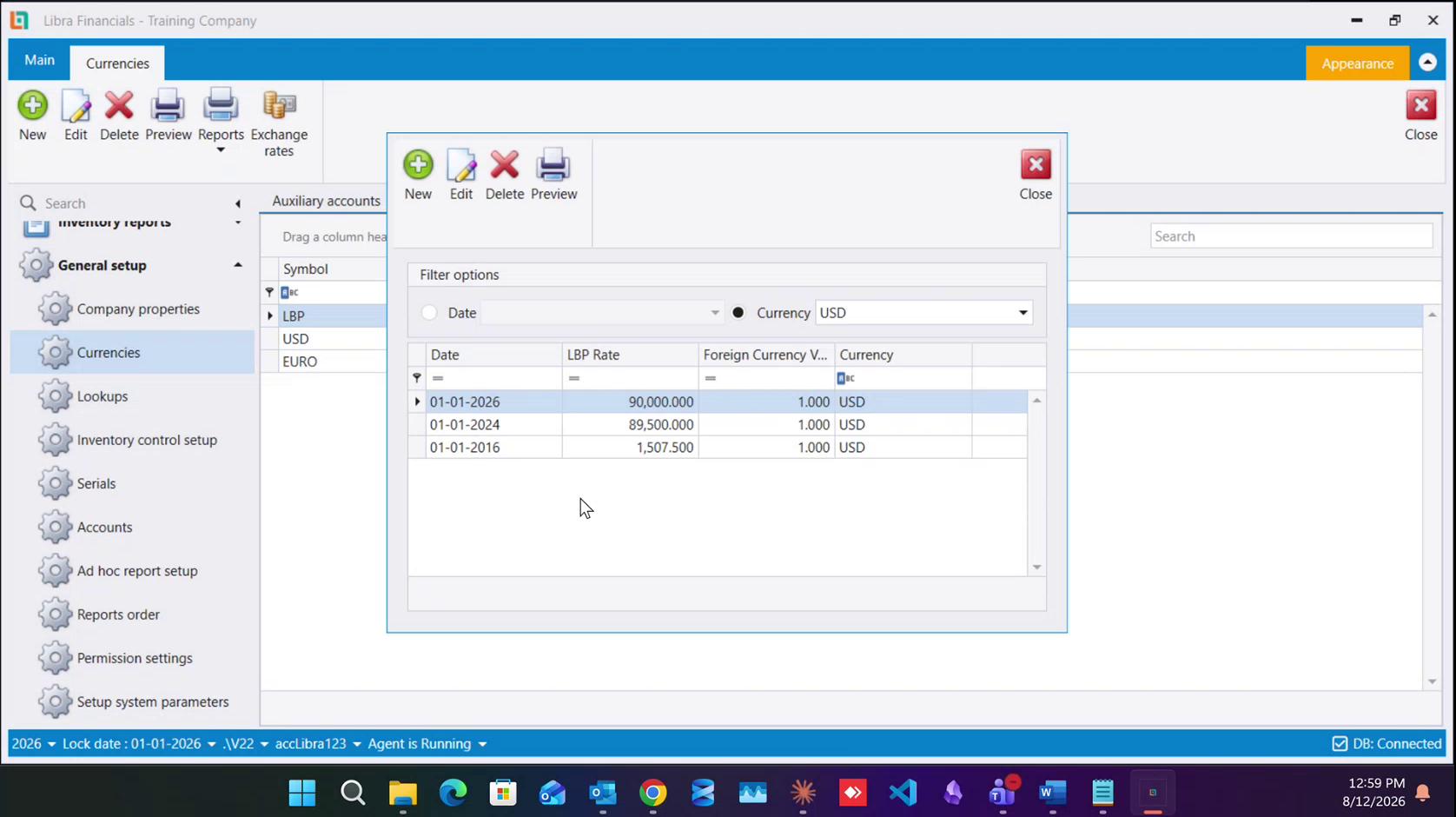Collapse the sidebar with the arrow

pyautogui.click(x=238, y=203)
